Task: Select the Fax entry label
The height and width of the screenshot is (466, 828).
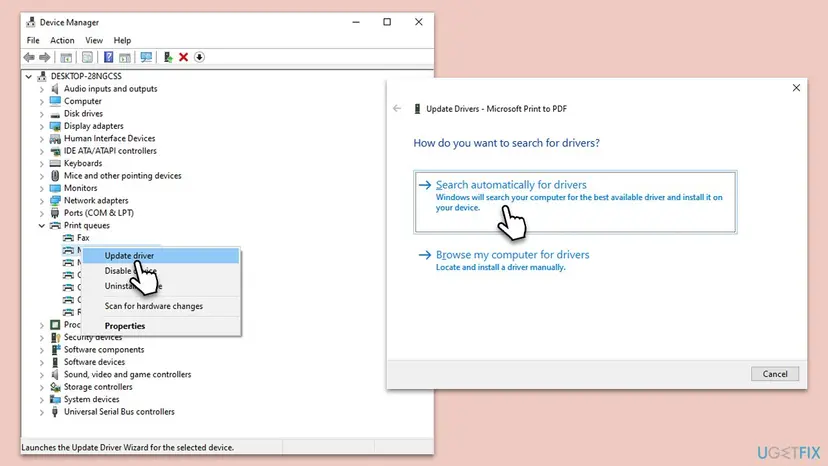Action: [83, 238]
